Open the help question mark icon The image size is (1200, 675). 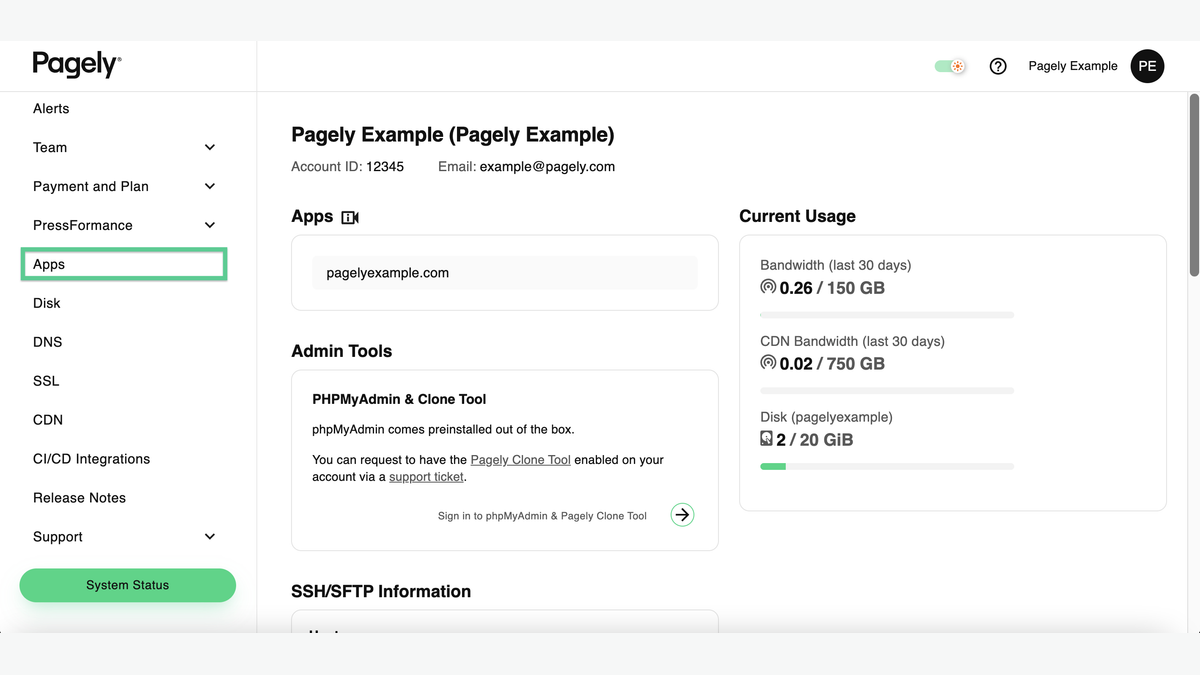click(x=998, y=66)
